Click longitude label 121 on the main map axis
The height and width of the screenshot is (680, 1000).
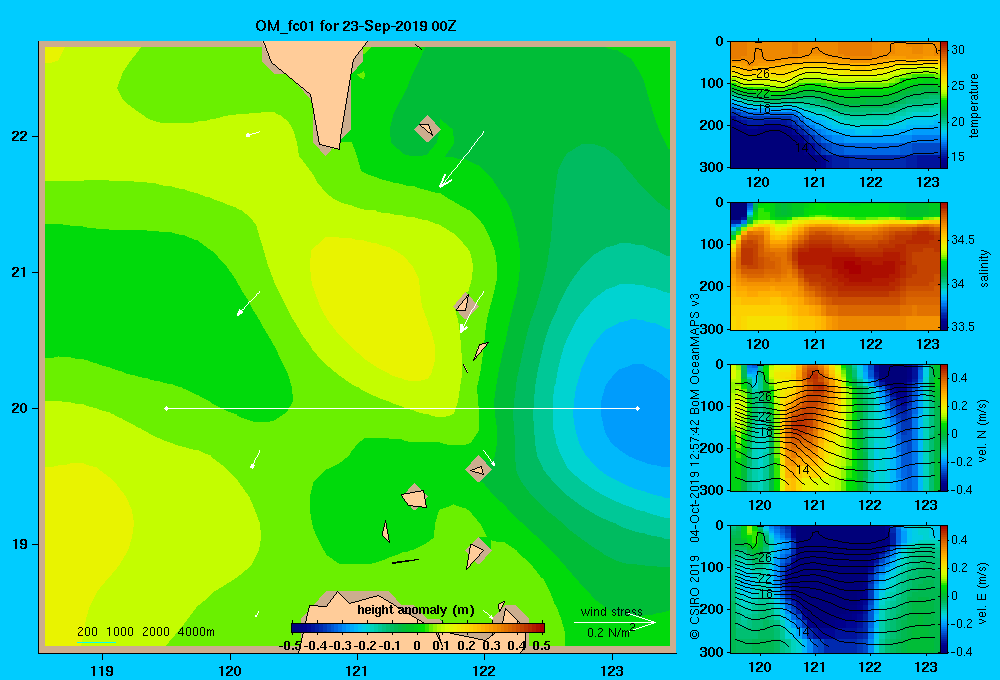tap(357, 670)
